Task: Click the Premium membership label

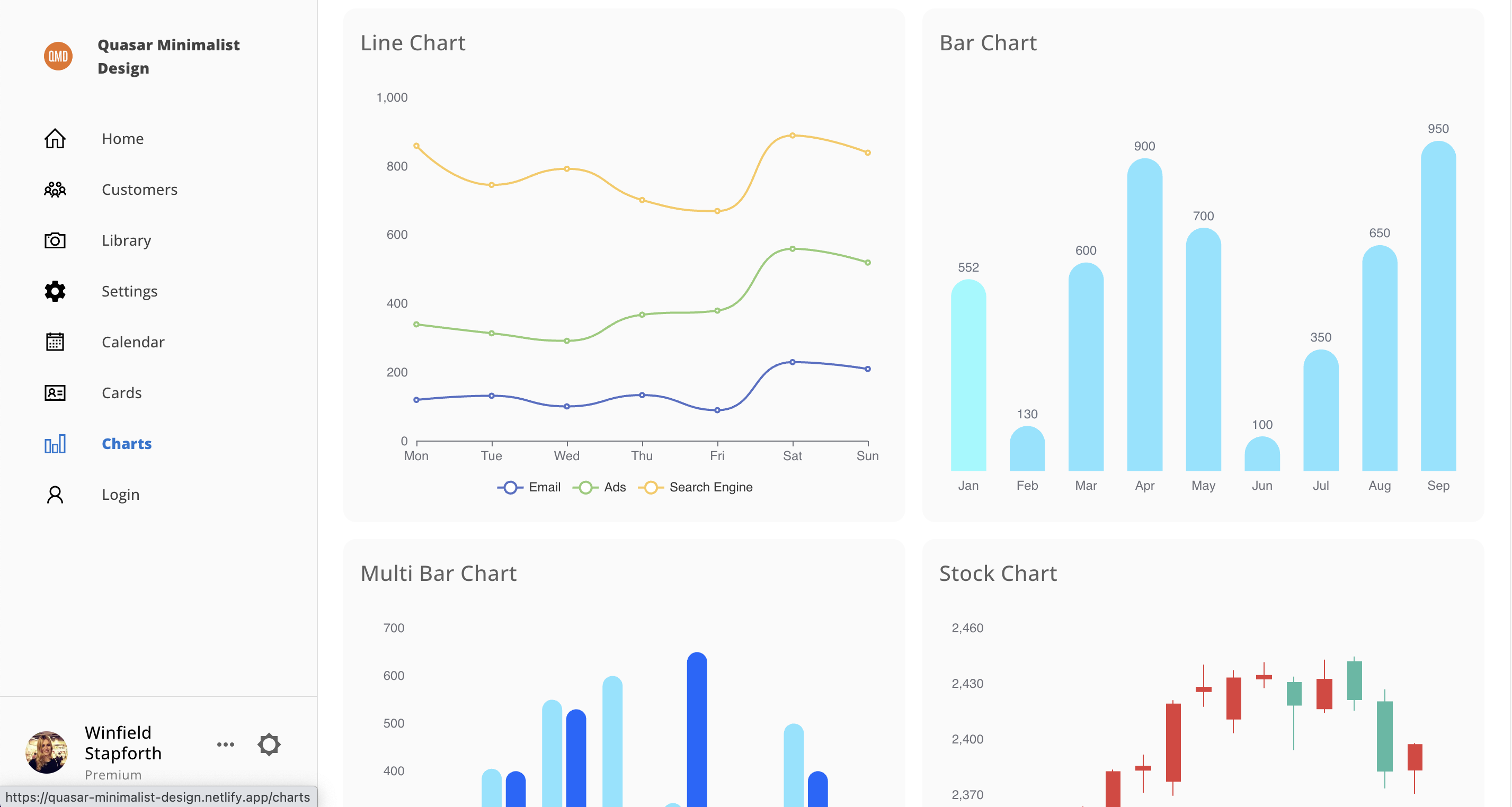Action: (x=113, y=775)
